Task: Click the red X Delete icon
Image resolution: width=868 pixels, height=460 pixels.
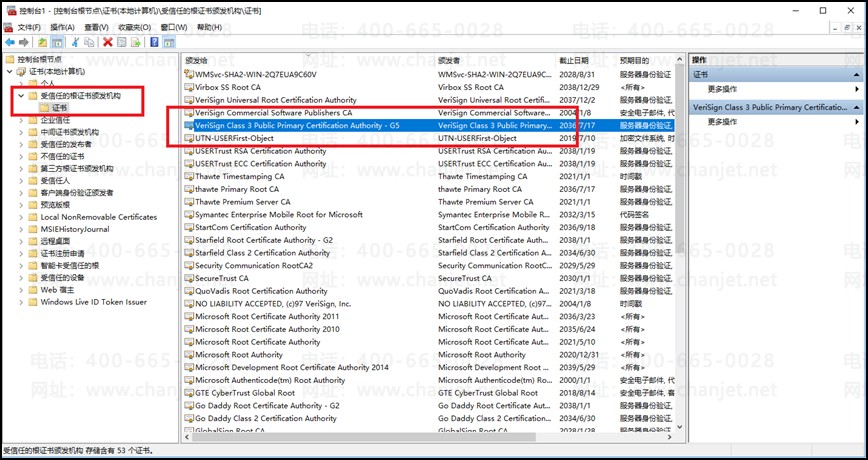Action: point(108,42)
